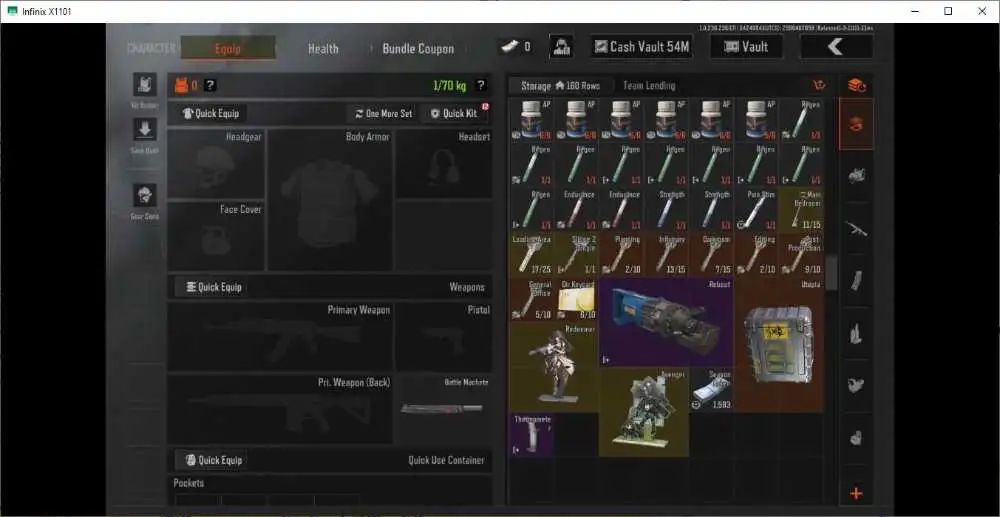Open the help question mark beside armor value
The height and width of the screenshot is (517, 1000).
point(210,85)
